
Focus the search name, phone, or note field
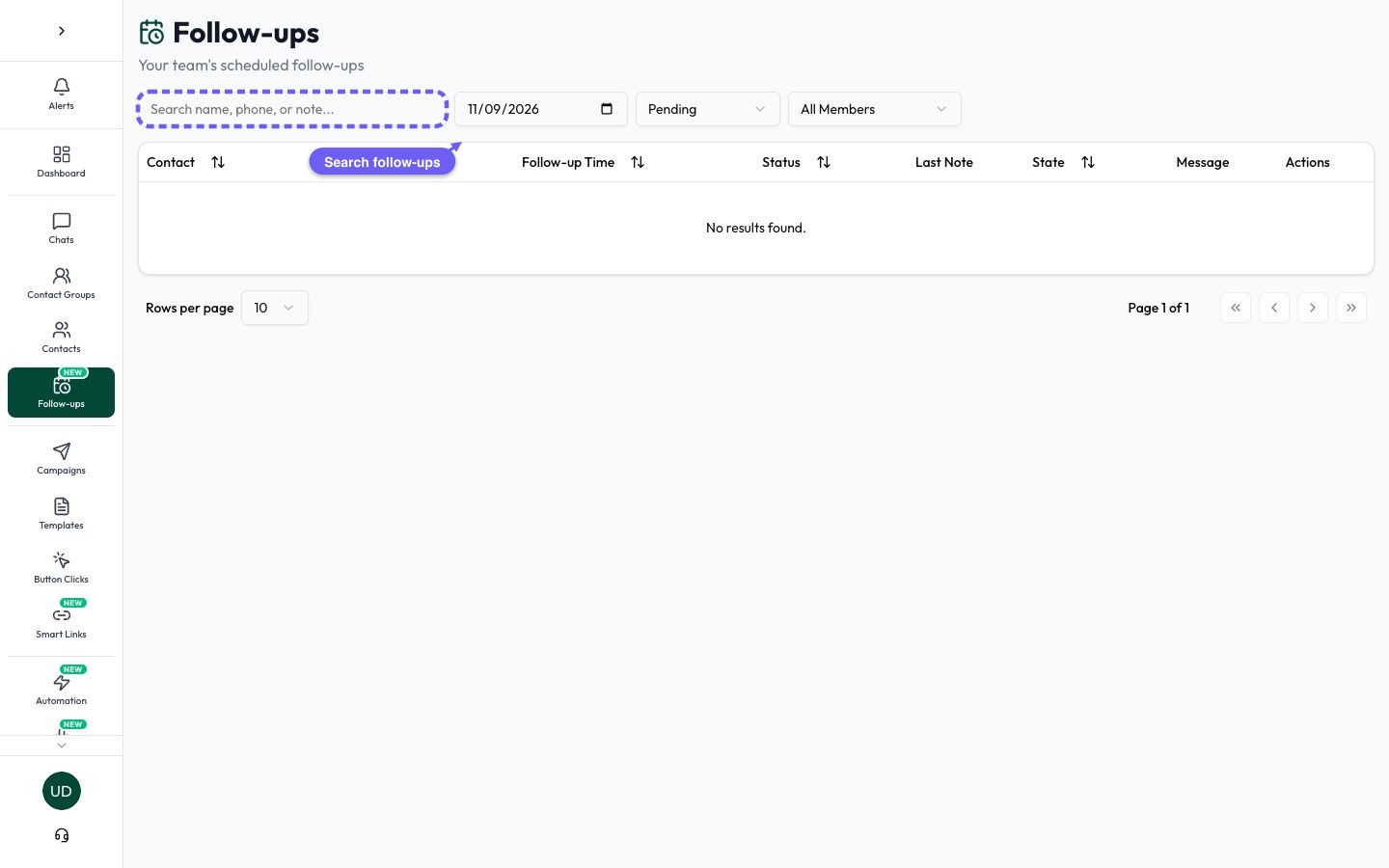tap(292, 109)
